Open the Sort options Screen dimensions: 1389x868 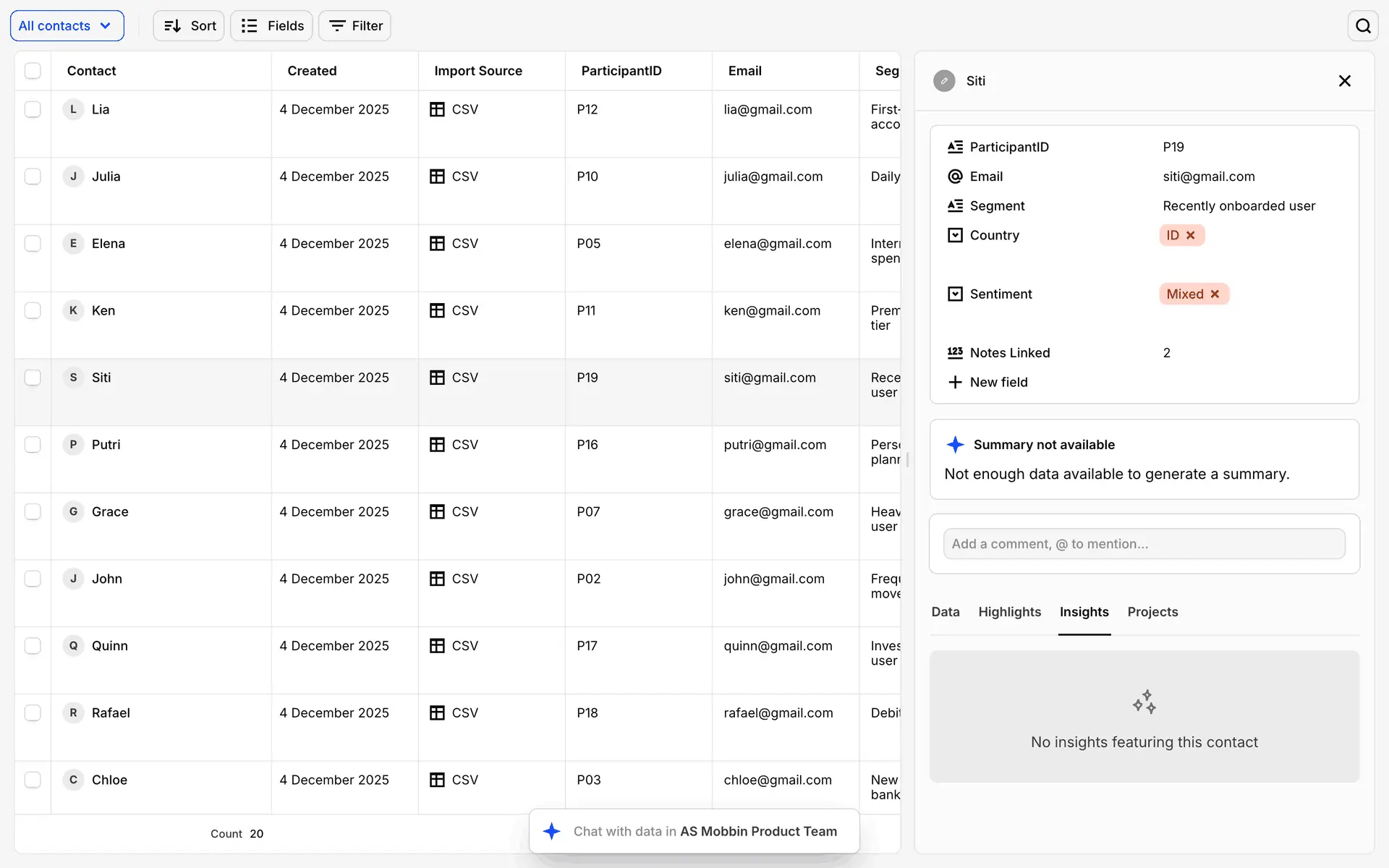coord(189,26)
